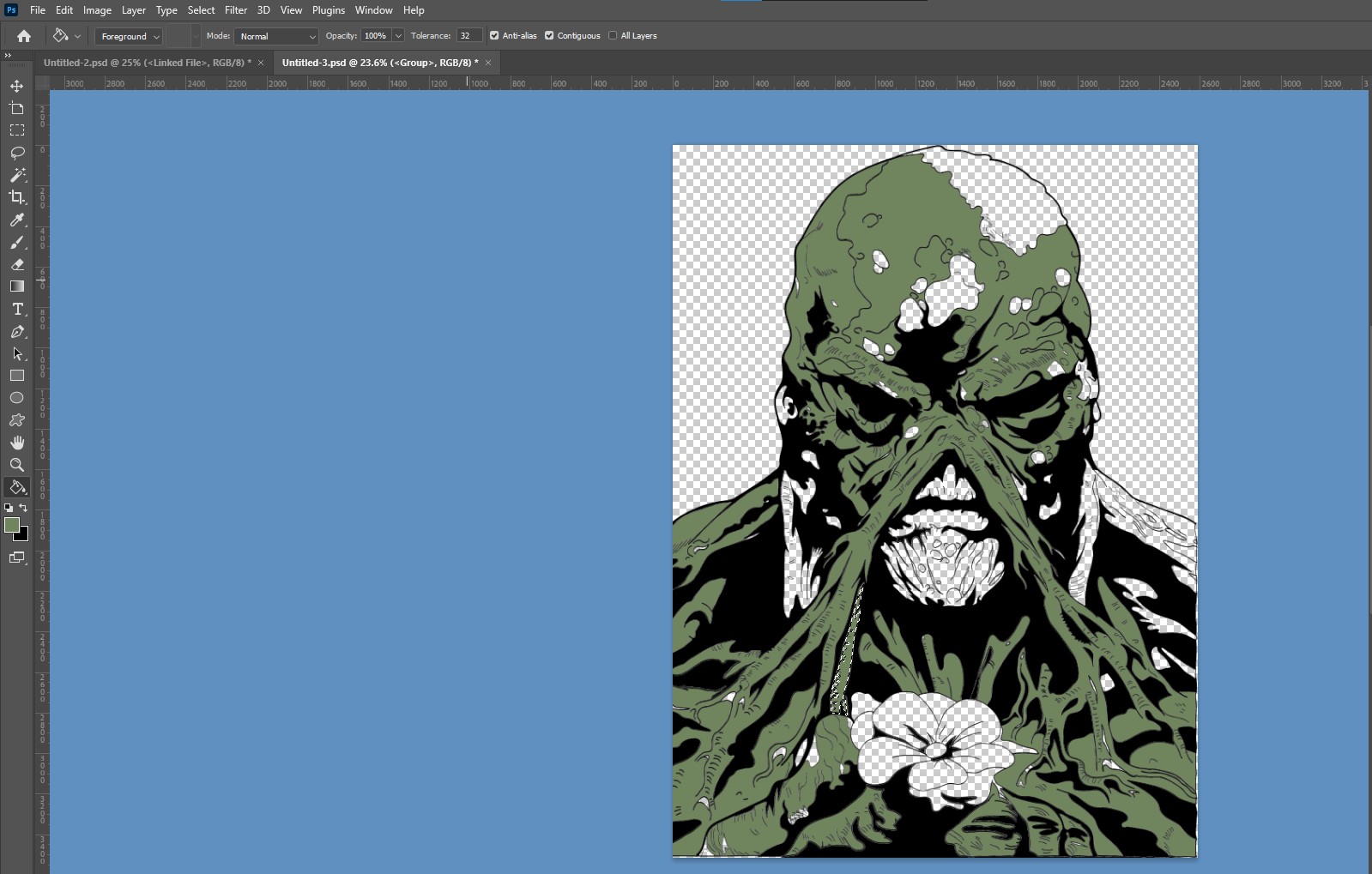Open the Edit menu

(64, 10)
